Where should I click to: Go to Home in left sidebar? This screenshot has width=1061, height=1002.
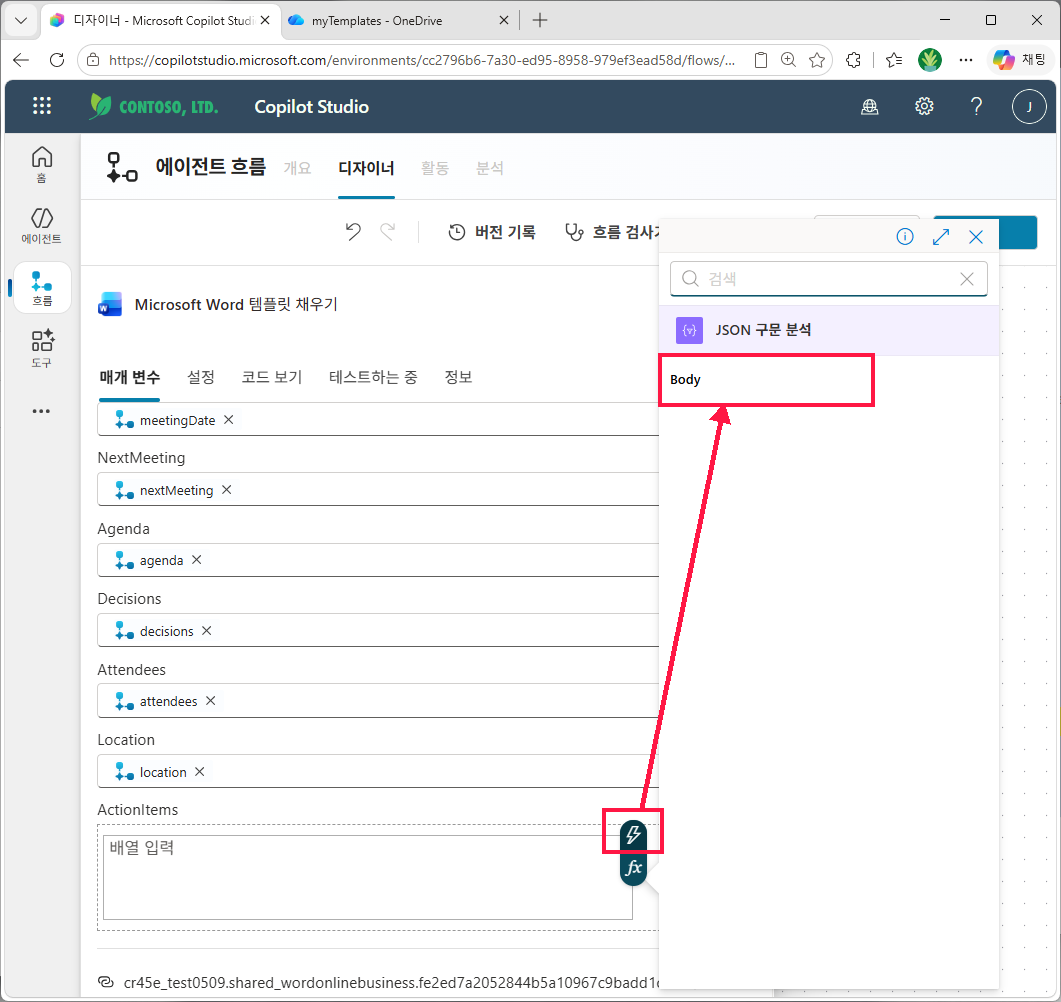(x=41, y=164)
